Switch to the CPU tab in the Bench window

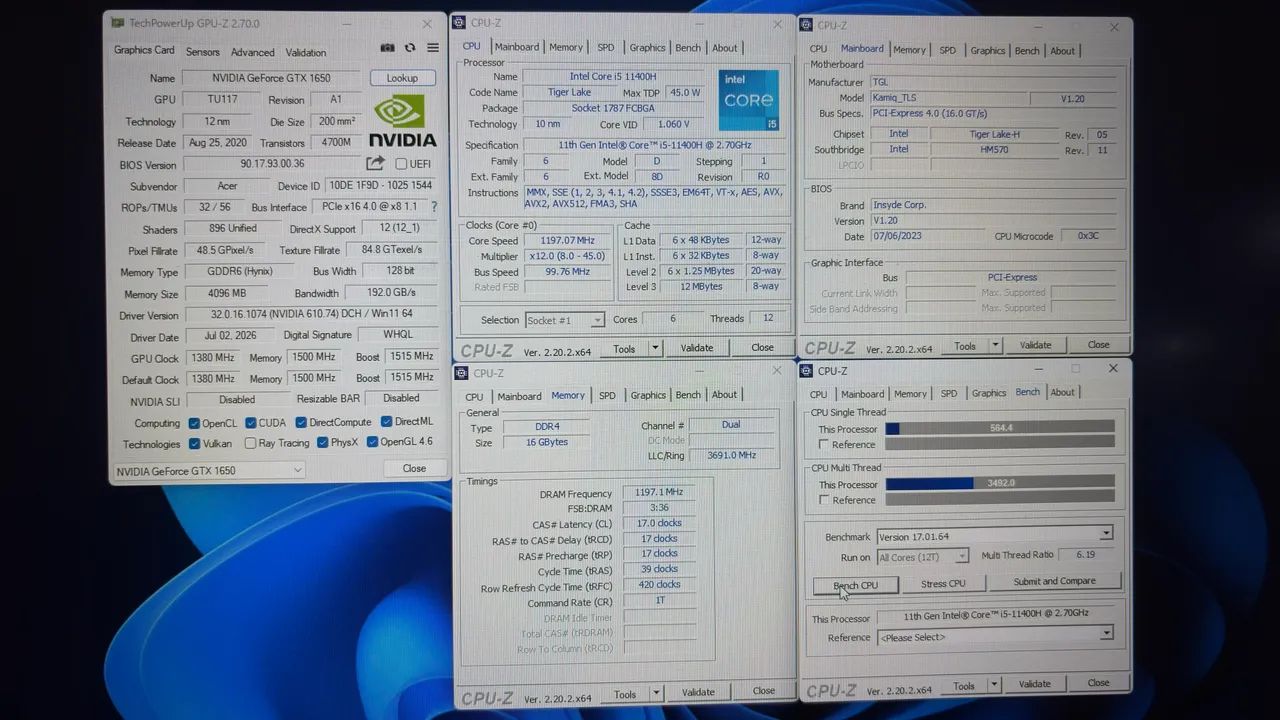[818, 394]
